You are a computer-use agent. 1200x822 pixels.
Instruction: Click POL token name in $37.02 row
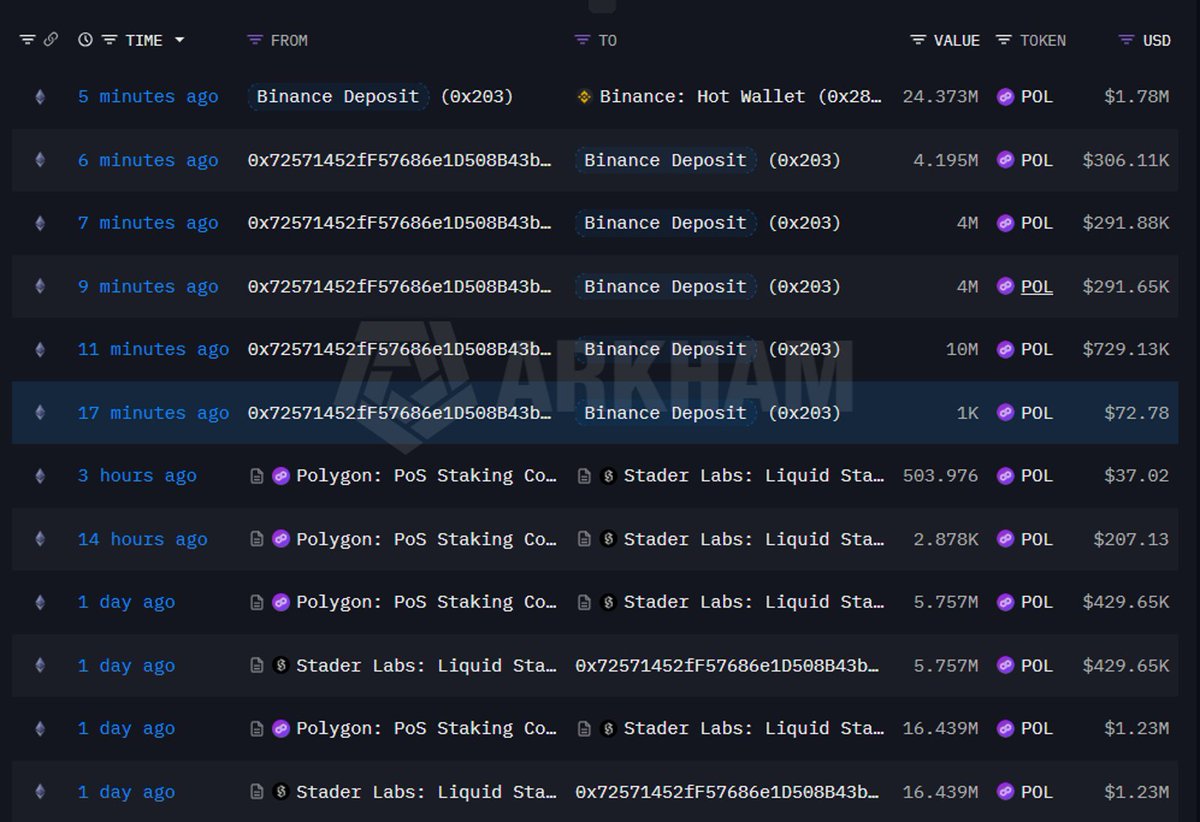click(1037, 476)
